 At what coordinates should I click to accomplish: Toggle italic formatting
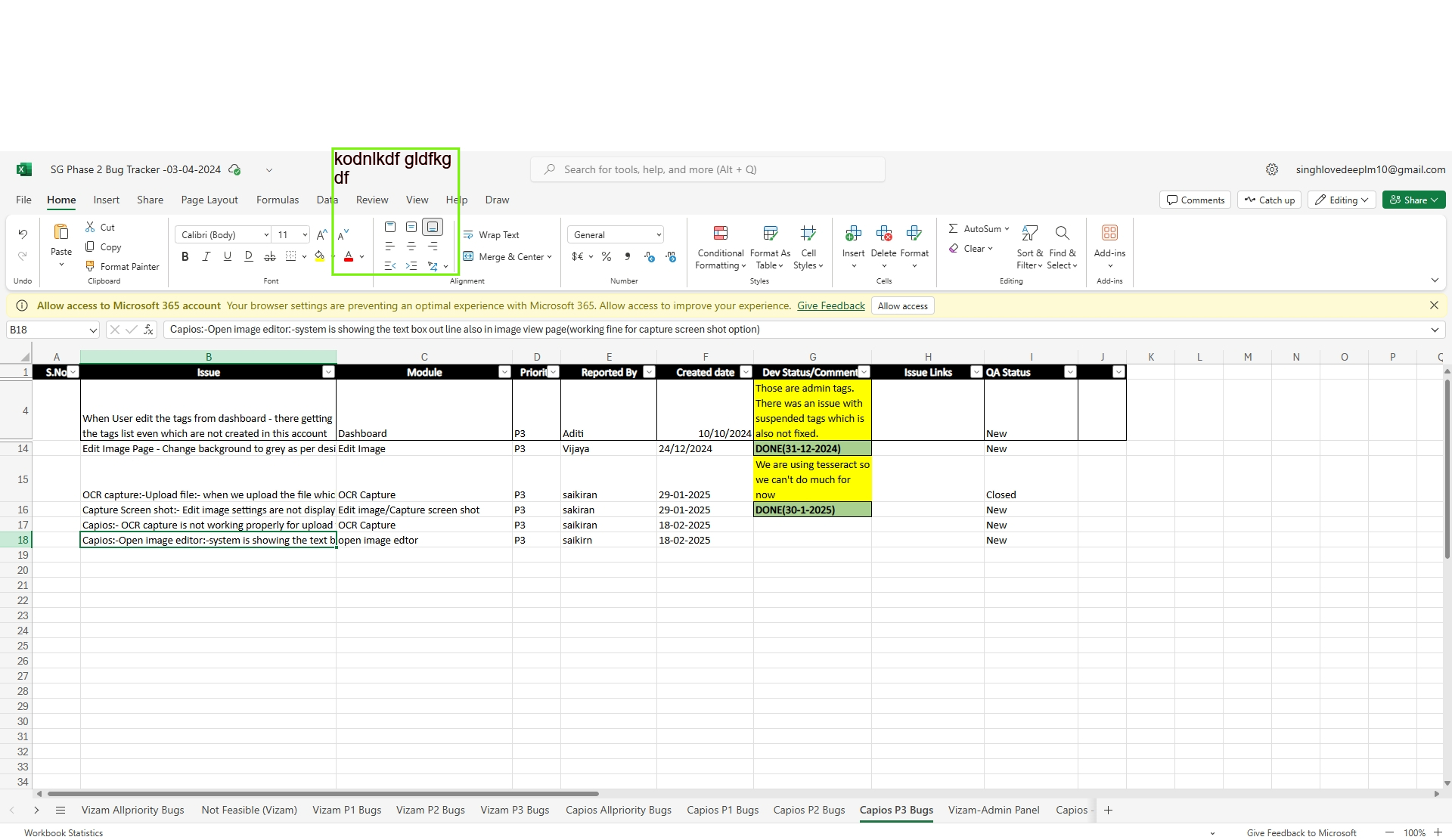pos(206,256)
